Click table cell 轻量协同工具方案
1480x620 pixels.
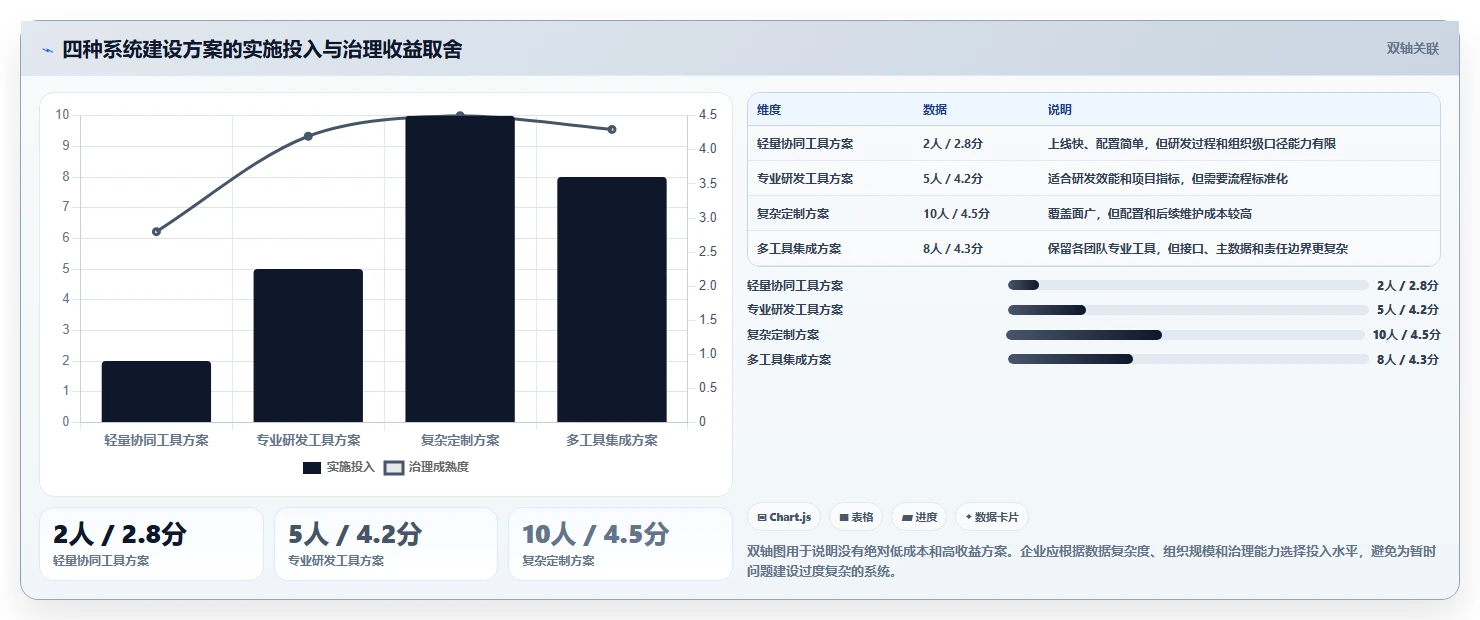(805, 143)
